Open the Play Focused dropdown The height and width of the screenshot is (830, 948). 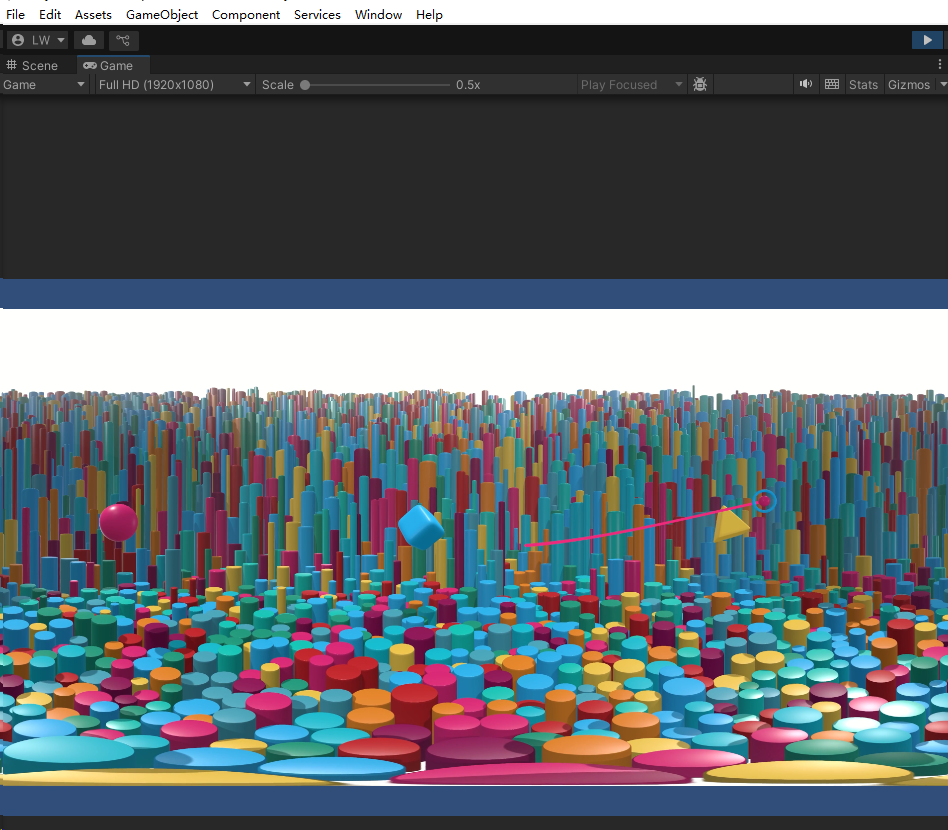pyautogui.click(x=631, y=85)
